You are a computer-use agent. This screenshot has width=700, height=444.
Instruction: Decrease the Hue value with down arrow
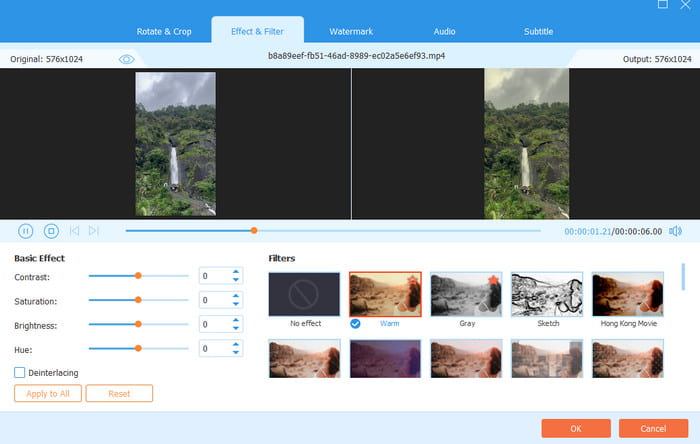236,352
